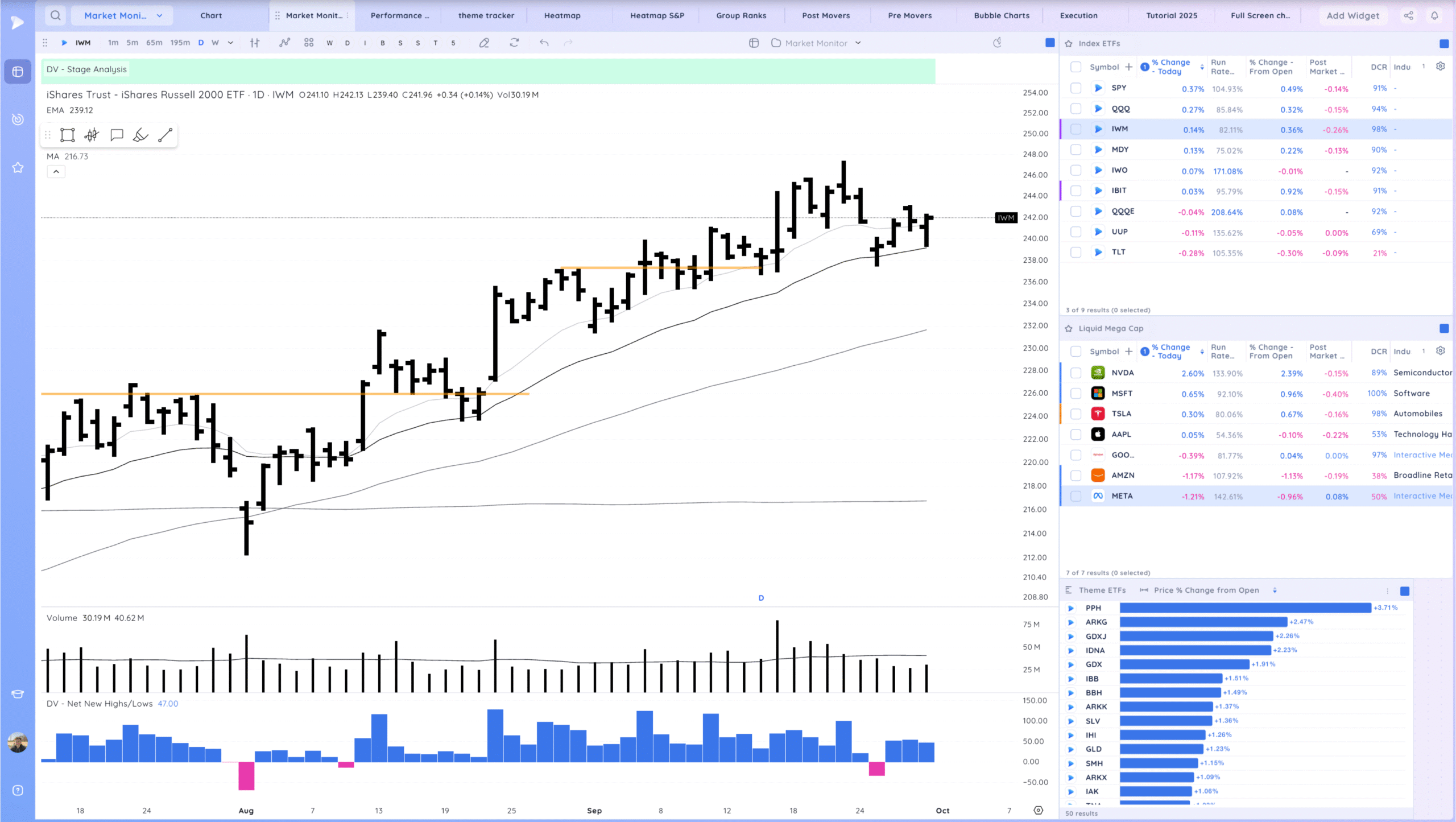Viewport: 1456px width, 822px height.
Task: Click the search magnifier icon
Action: click(x=55, y=15)
